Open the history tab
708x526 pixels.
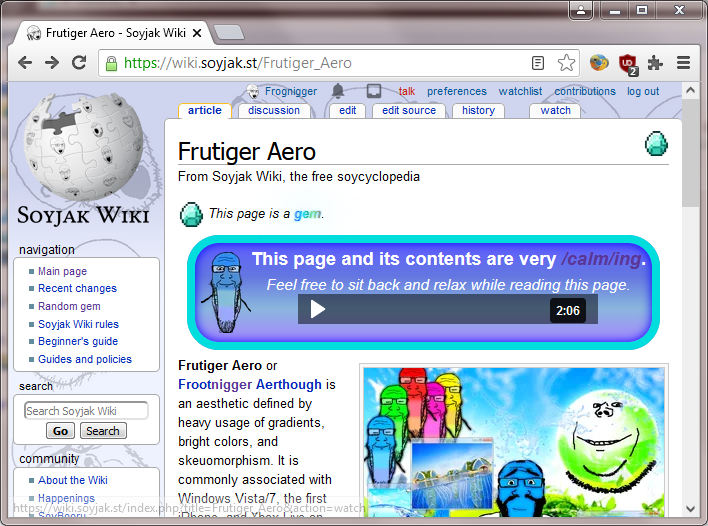(x=478, y=111)
